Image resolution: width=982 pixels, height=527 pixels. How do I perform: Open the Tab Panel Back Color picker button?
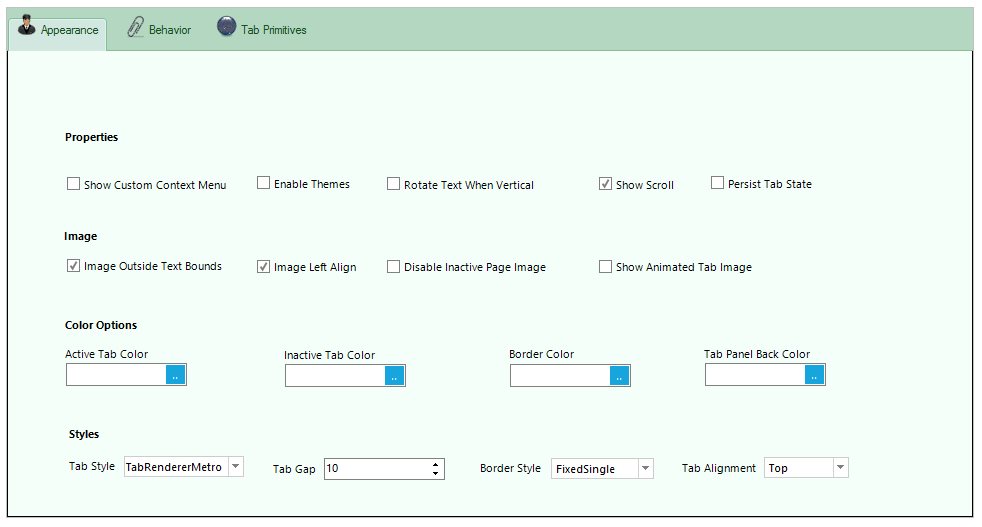(x=815, y=375)
